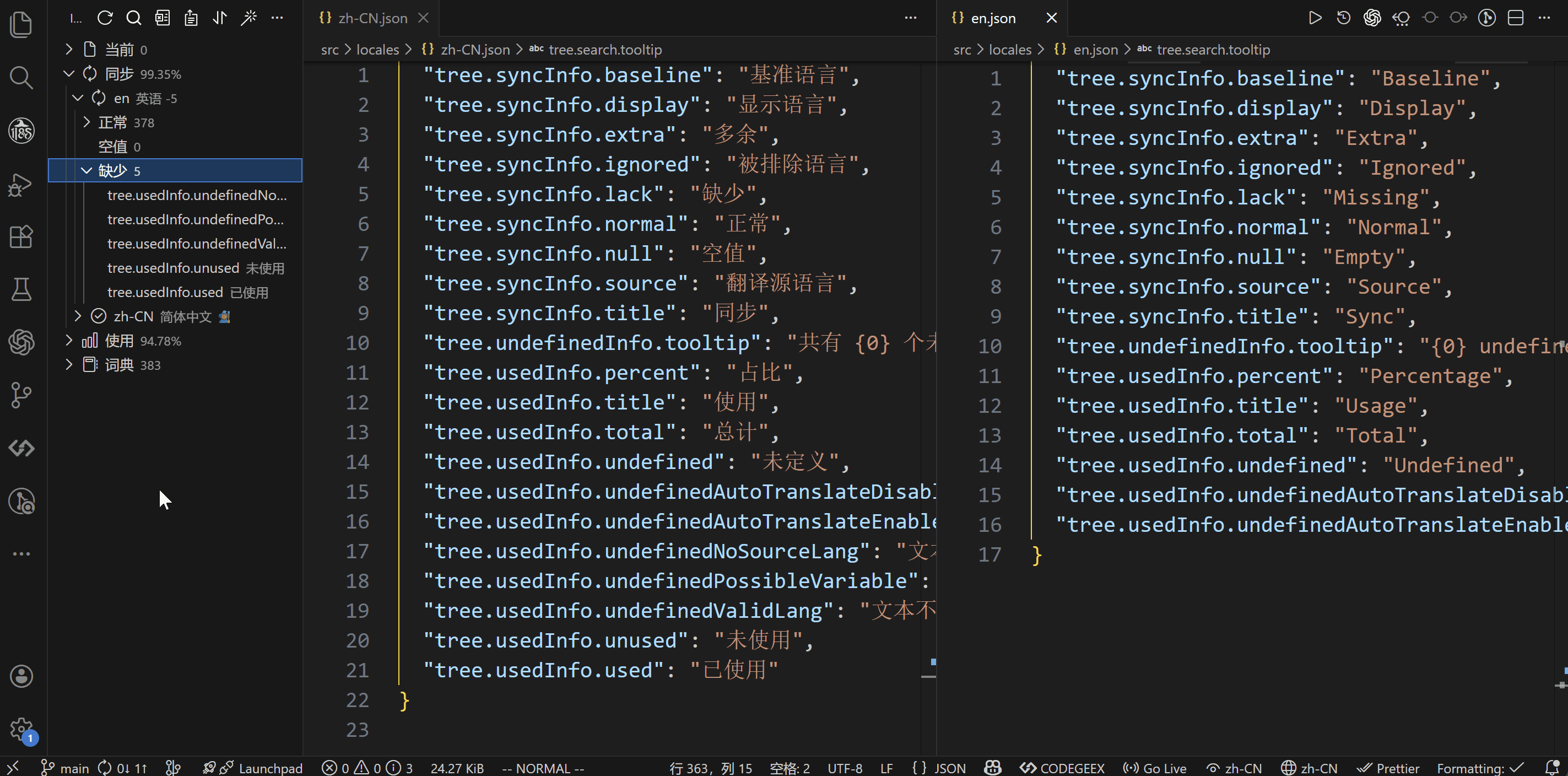
Task: Click the magic wand fix icon
Action: coord(248,18)
